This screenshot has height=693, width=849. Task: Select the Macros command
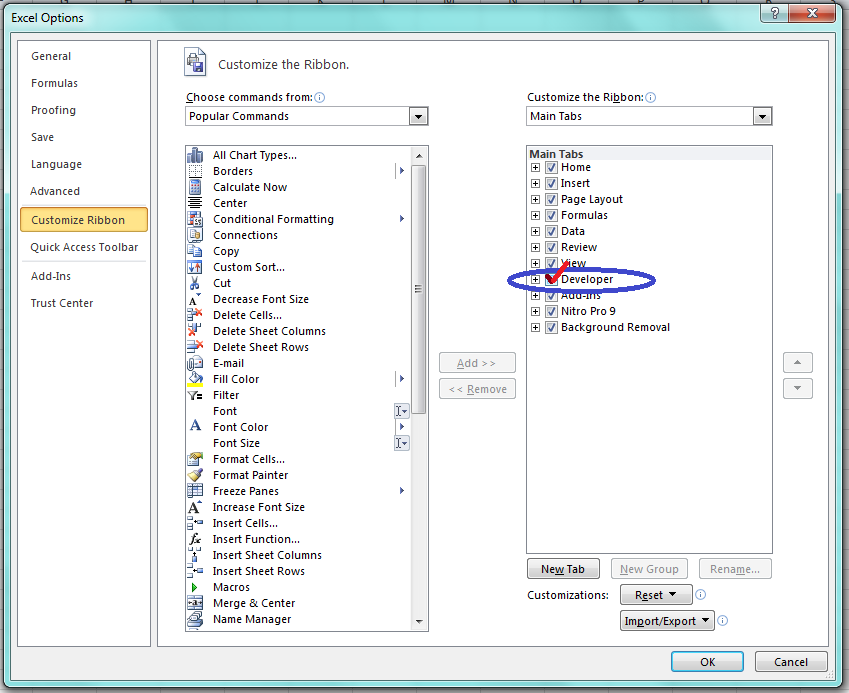tap(231, 587)
